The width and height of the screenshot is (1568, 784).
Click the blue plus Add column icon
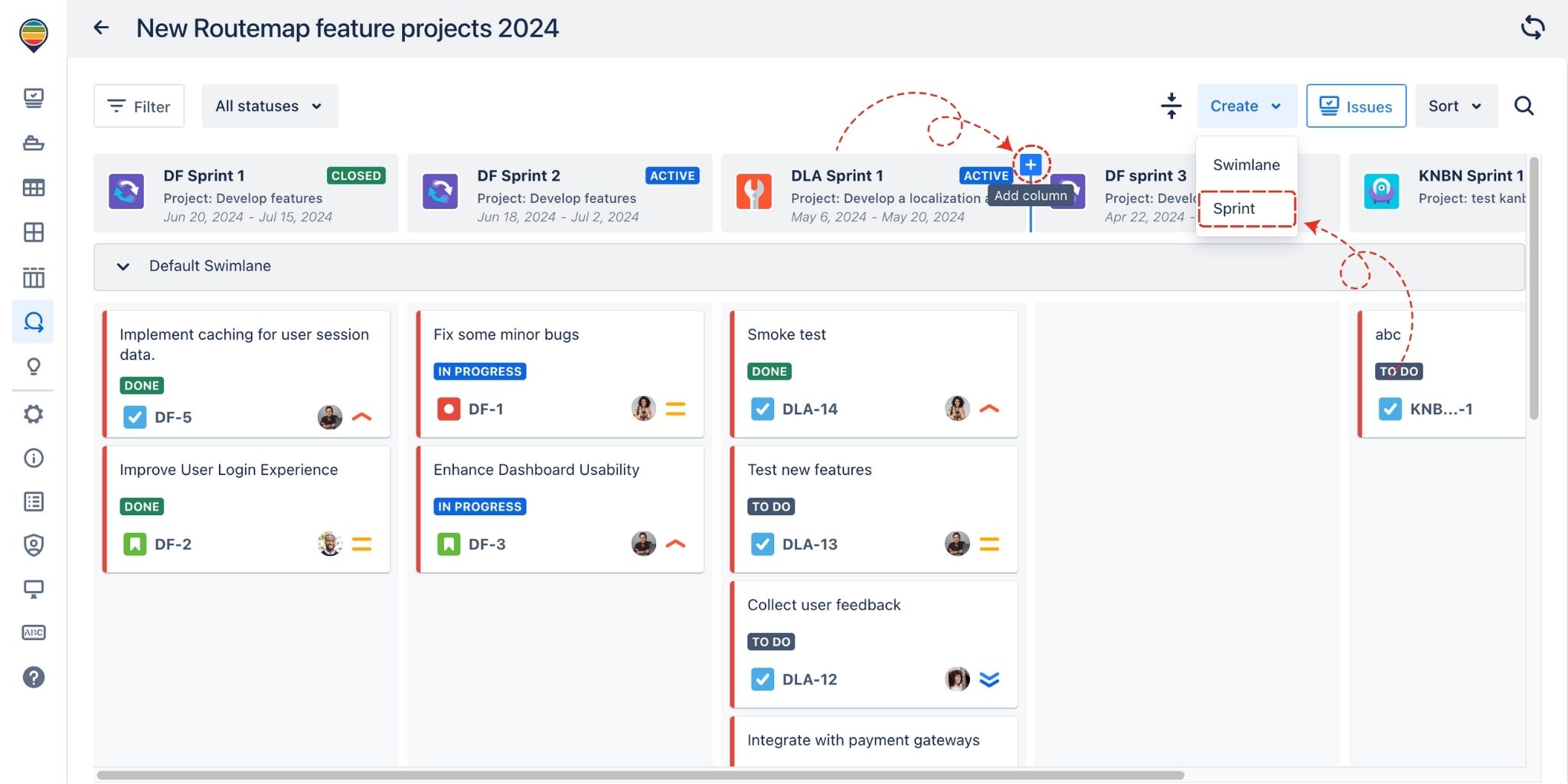(1031, 165)
